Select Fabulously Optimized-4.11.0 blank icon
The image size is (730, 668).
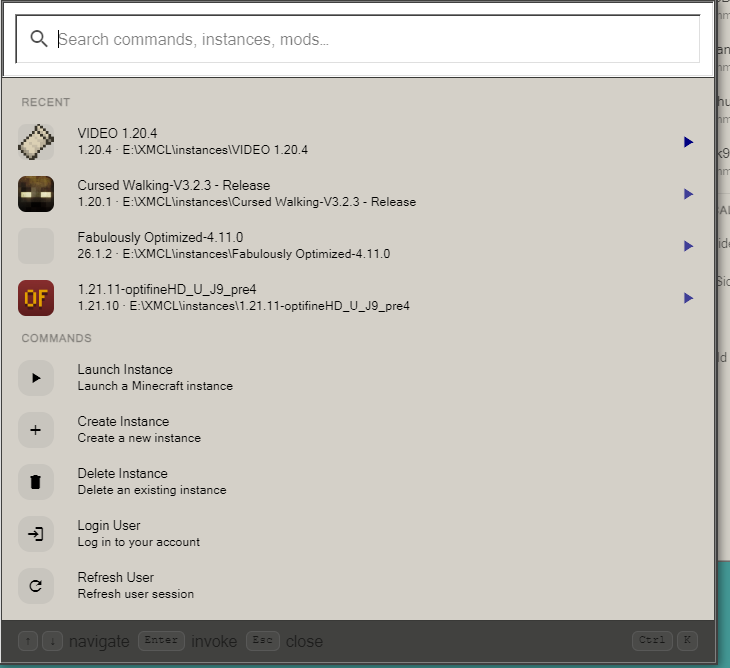[36, 246]
